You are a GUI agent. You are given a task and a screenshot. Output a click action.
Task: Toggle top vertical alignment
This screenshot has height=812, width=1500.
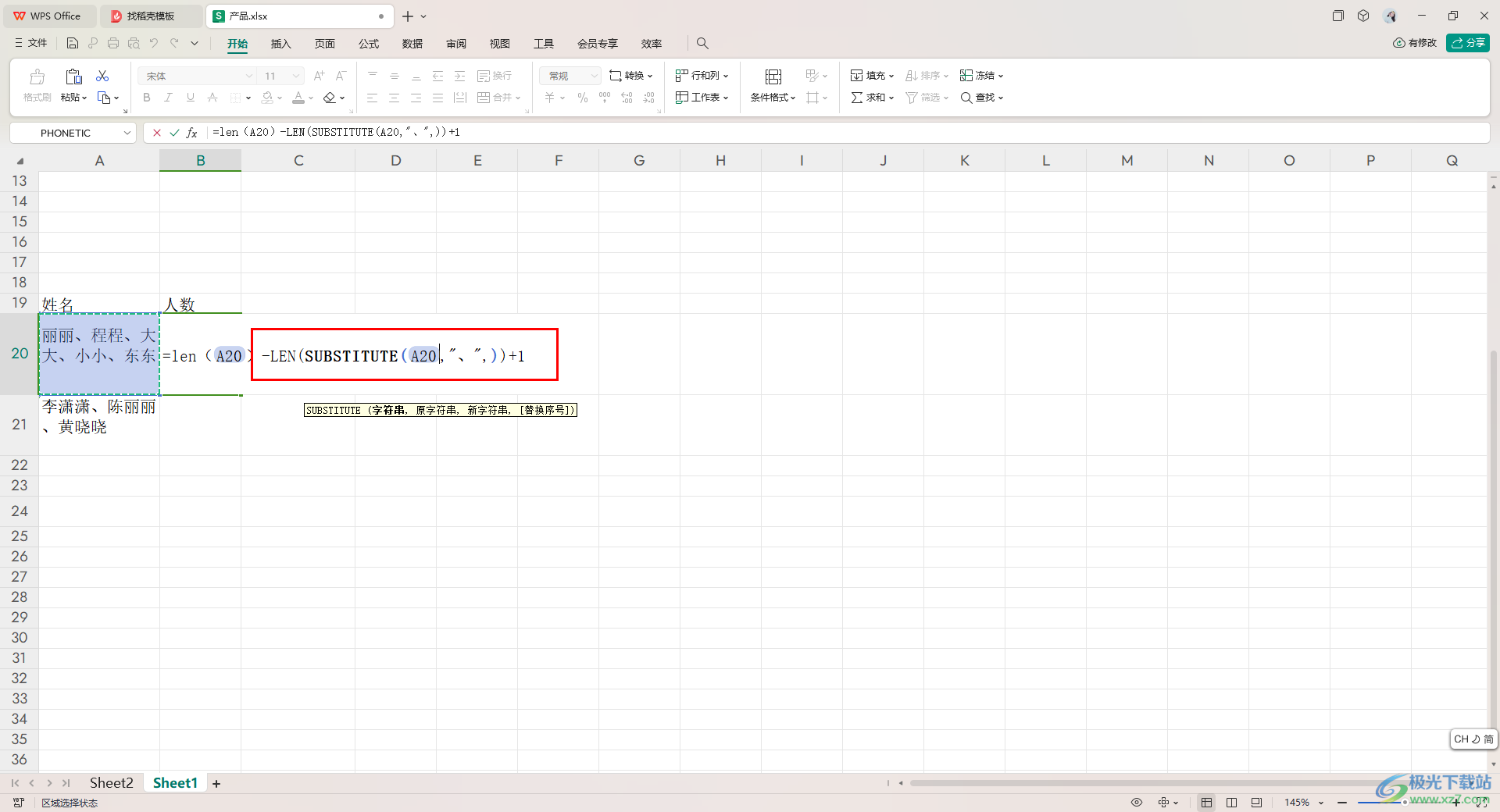pos(373,76)
